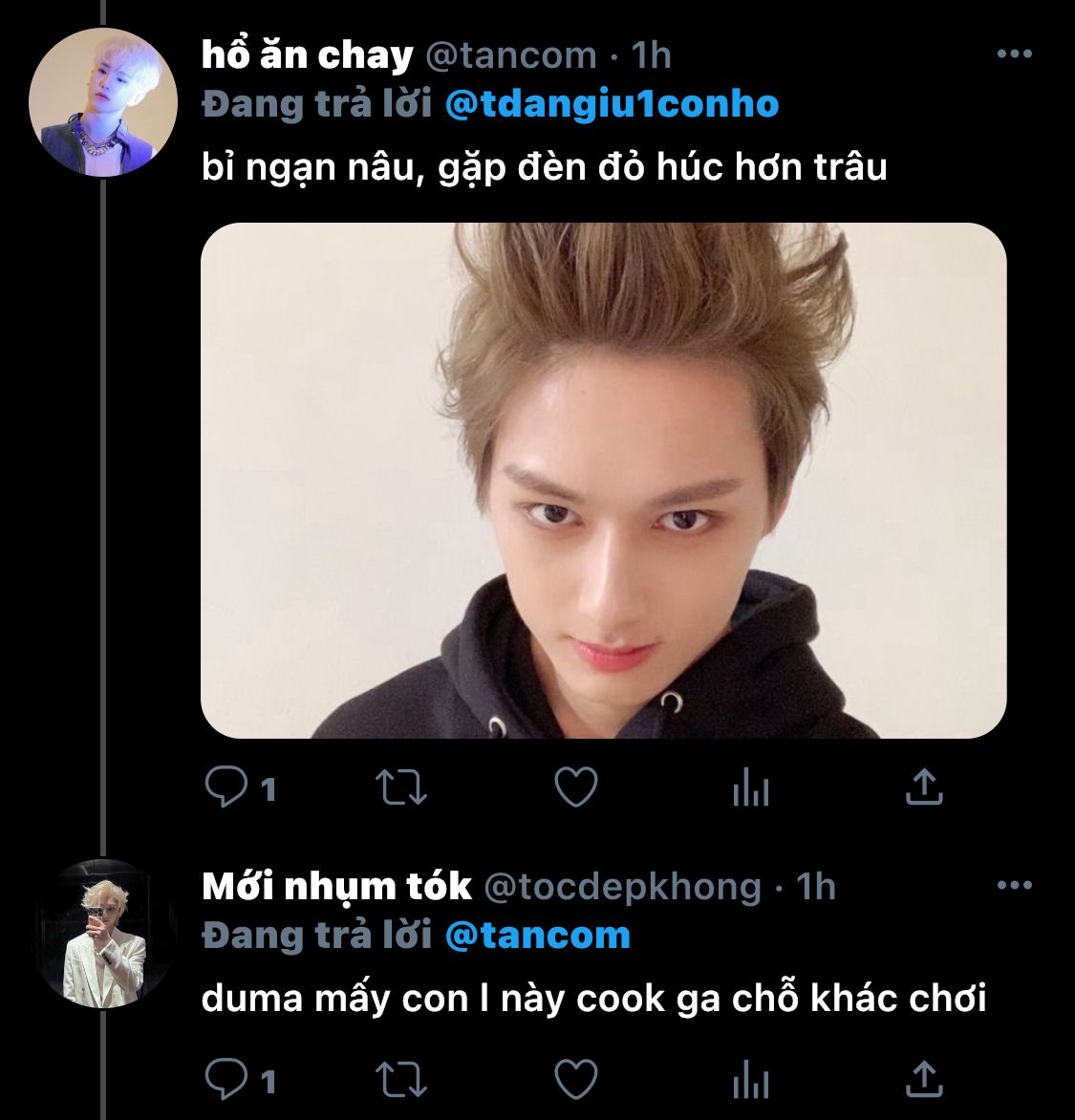1075x1120 pixels.
Task: Open the @tancom mention in the reply
Action: point(538,935)
